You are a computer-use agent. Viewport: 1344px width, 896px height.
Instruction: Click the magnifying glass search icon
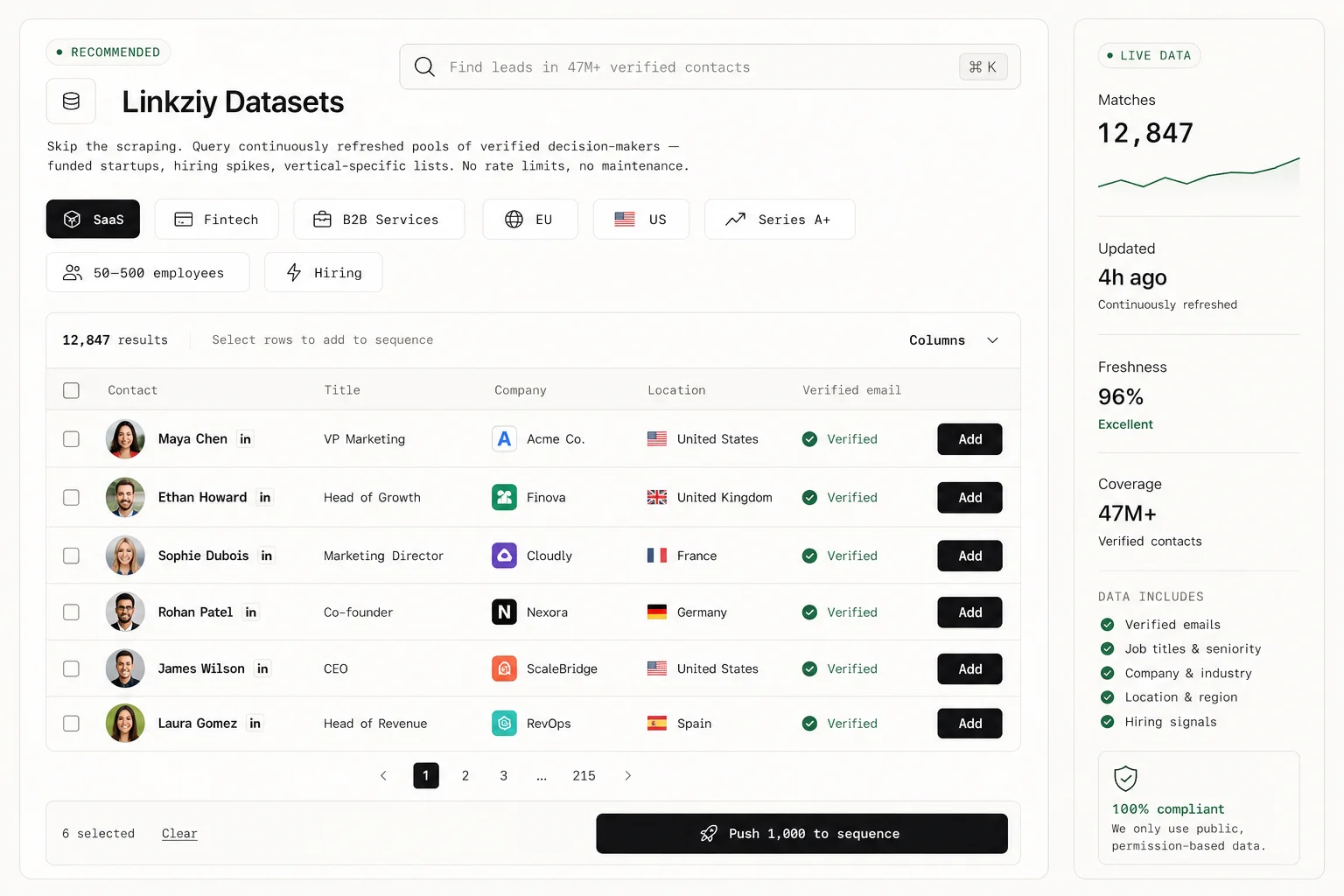pos(424,66)
